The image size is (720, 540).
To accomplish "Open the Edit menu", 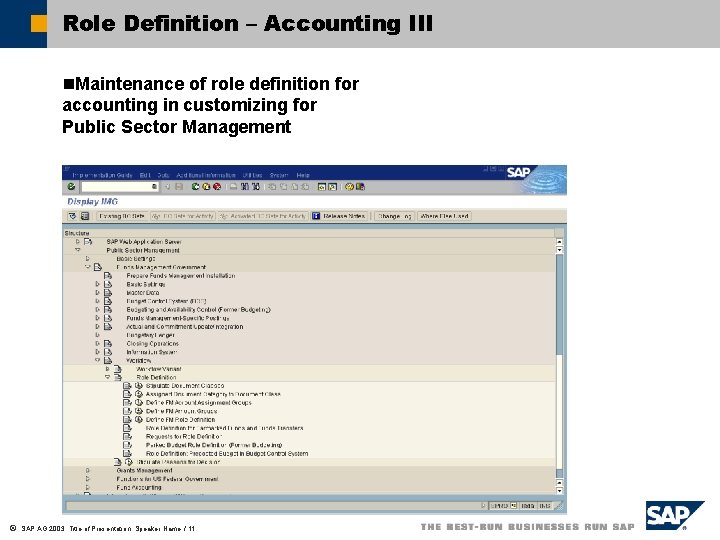I will coord(145,175).
